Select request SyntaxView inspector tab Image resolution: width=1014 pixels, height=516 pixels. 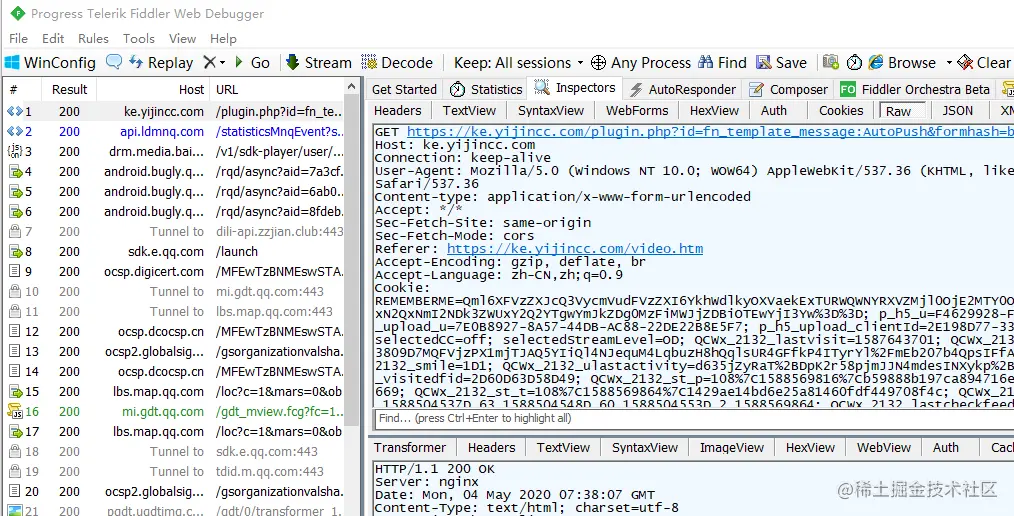[552, 111]
